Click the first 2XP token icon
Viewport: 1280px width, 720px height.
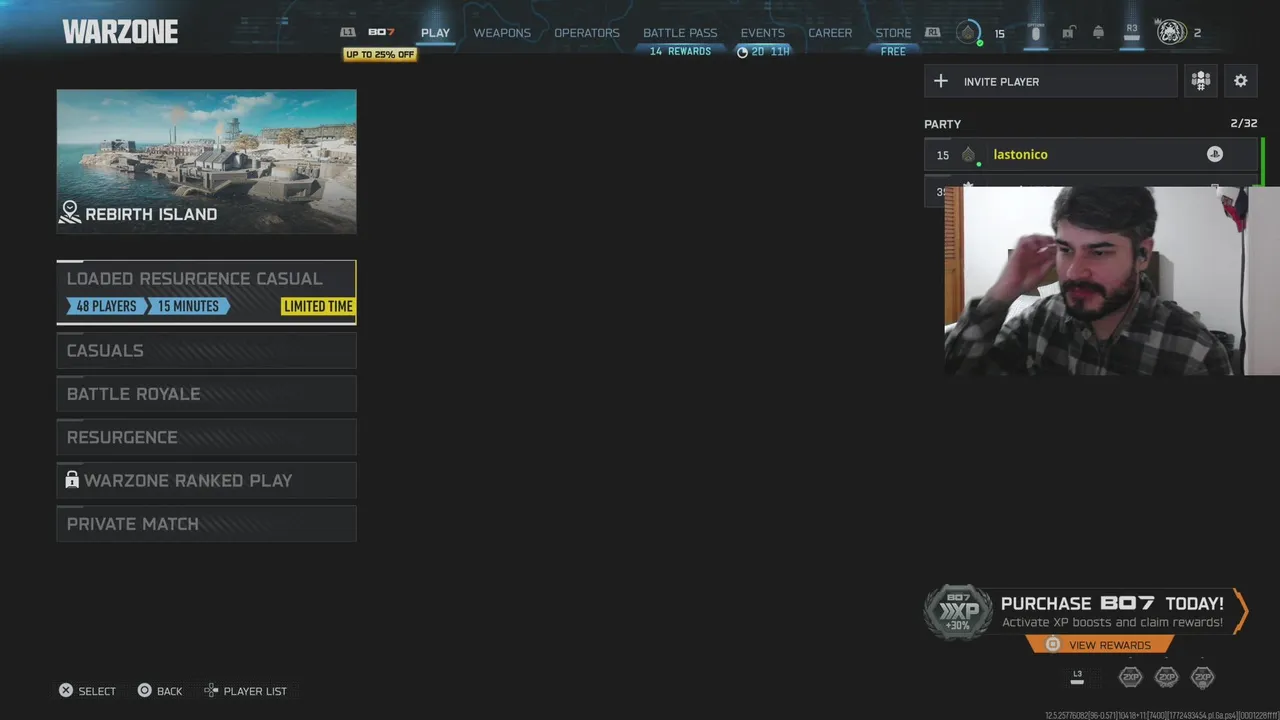pyautogui.click(x=1130, y=677)
